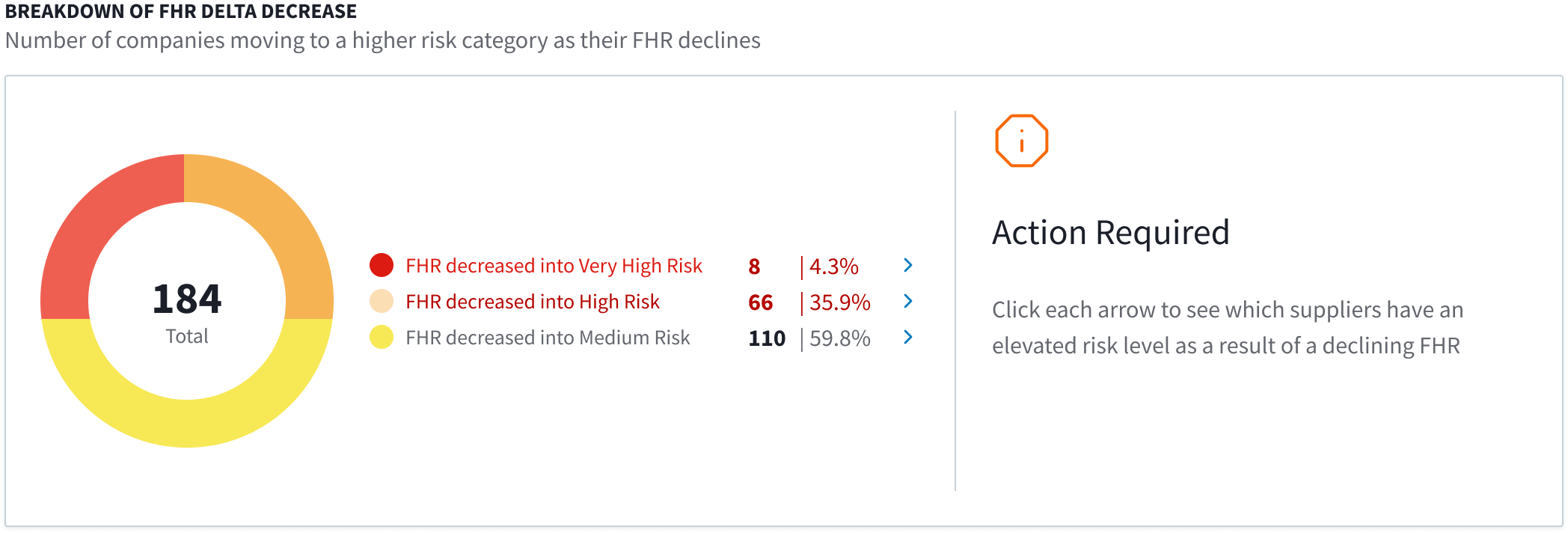
Task: Open Very High Risk suppliers arrow
Action: coord(907,265)
